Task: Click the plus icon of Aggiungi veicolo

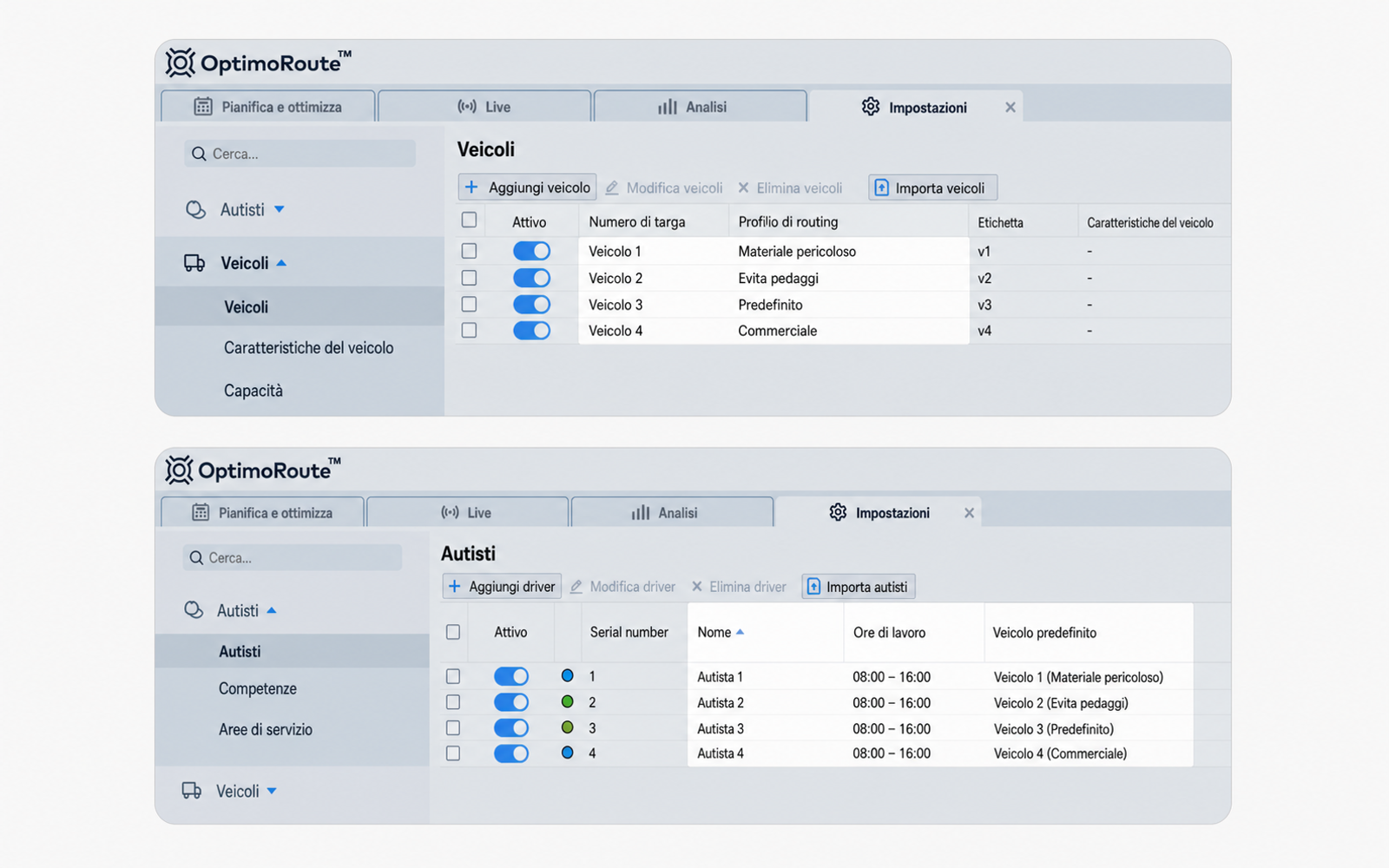Action: coord(471,187)
